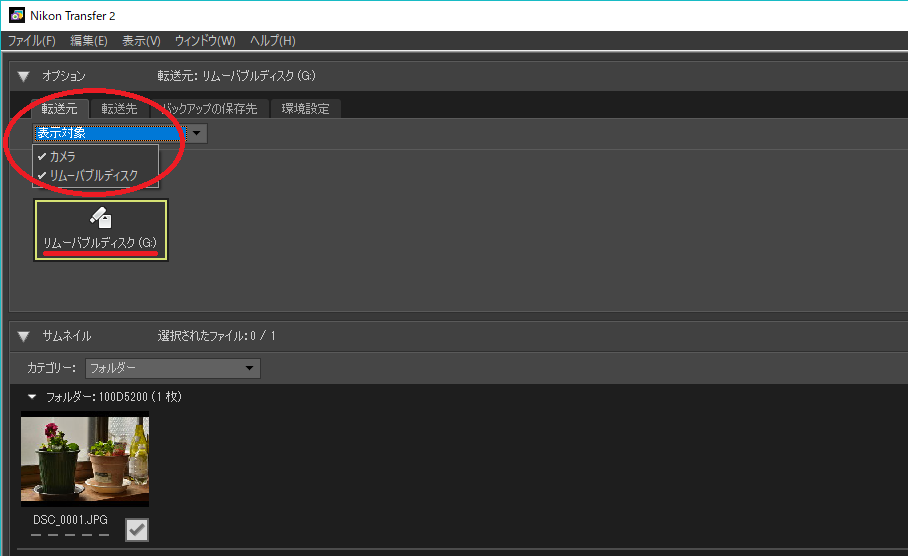Switch to the 転送先 tab

pyautogui.click(x=119, y=108)
